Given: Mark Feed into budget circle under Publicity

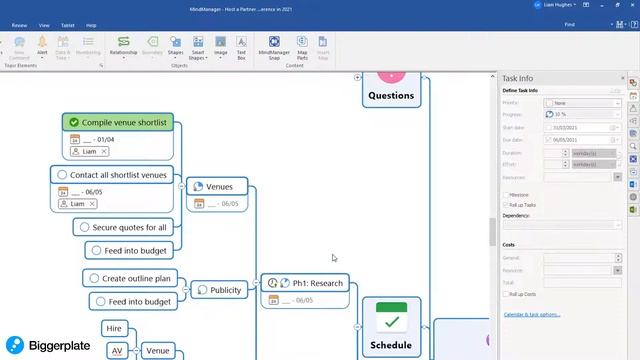Looking at the screenshot, I should pyautogui.click(x=101, y=302).
